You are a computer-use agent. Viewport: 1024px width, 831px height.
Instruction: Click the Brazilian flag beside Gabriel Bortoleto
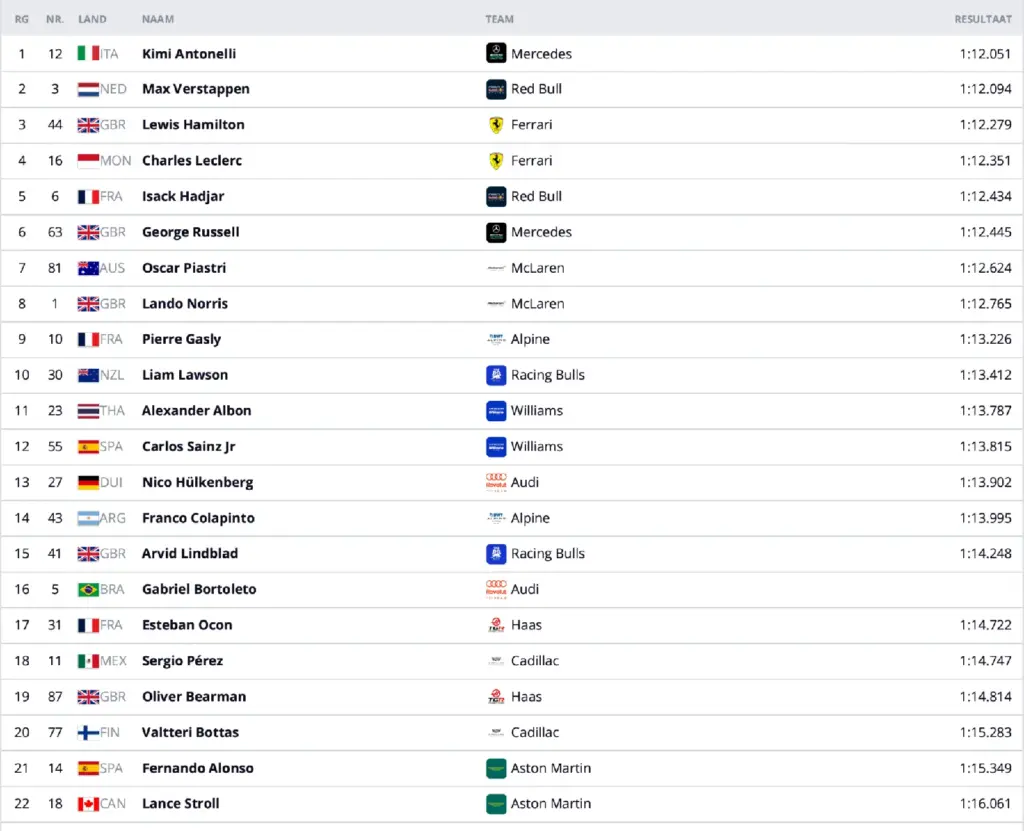(88, 589)
